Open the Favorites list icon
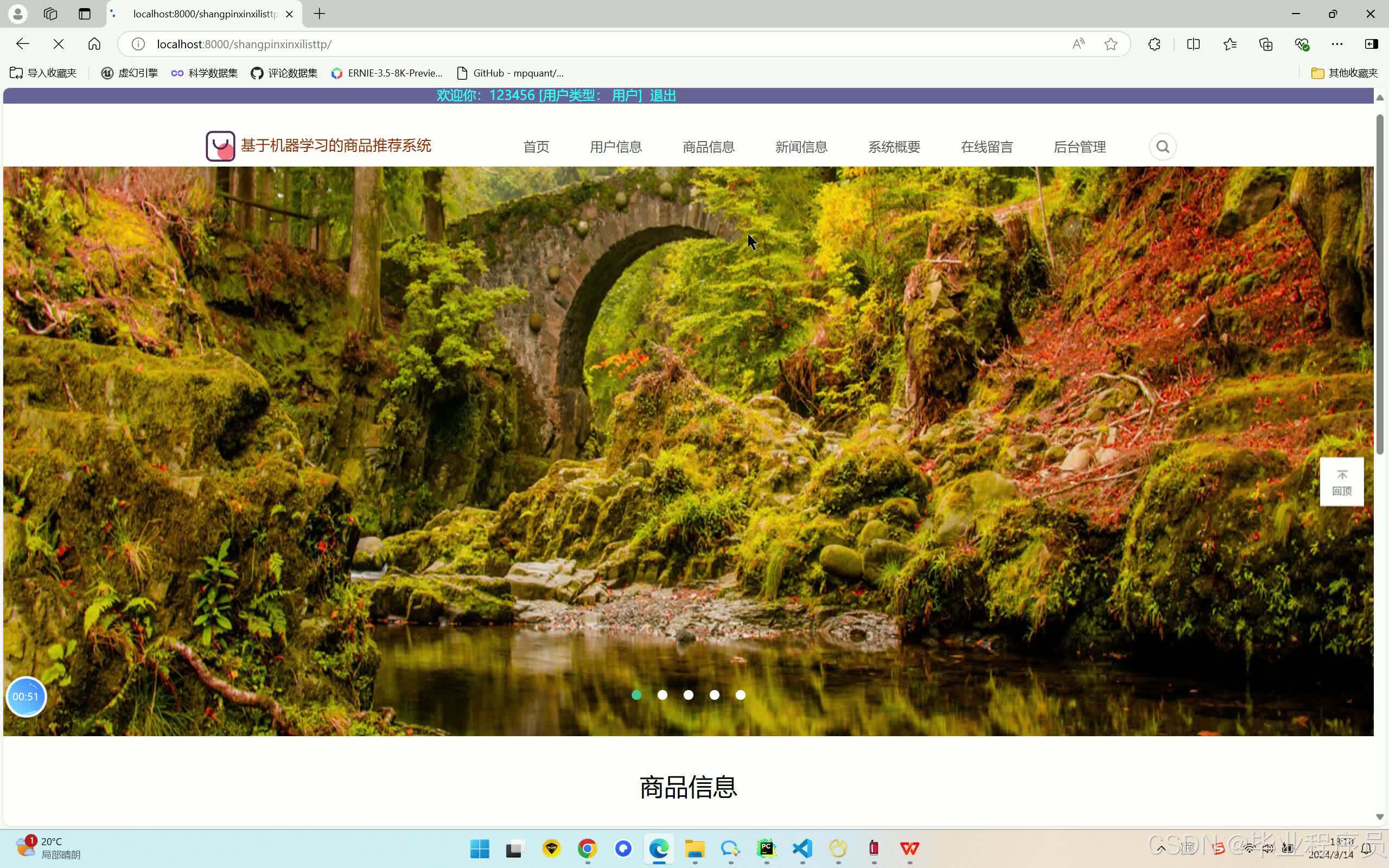 click(1229, 44)
